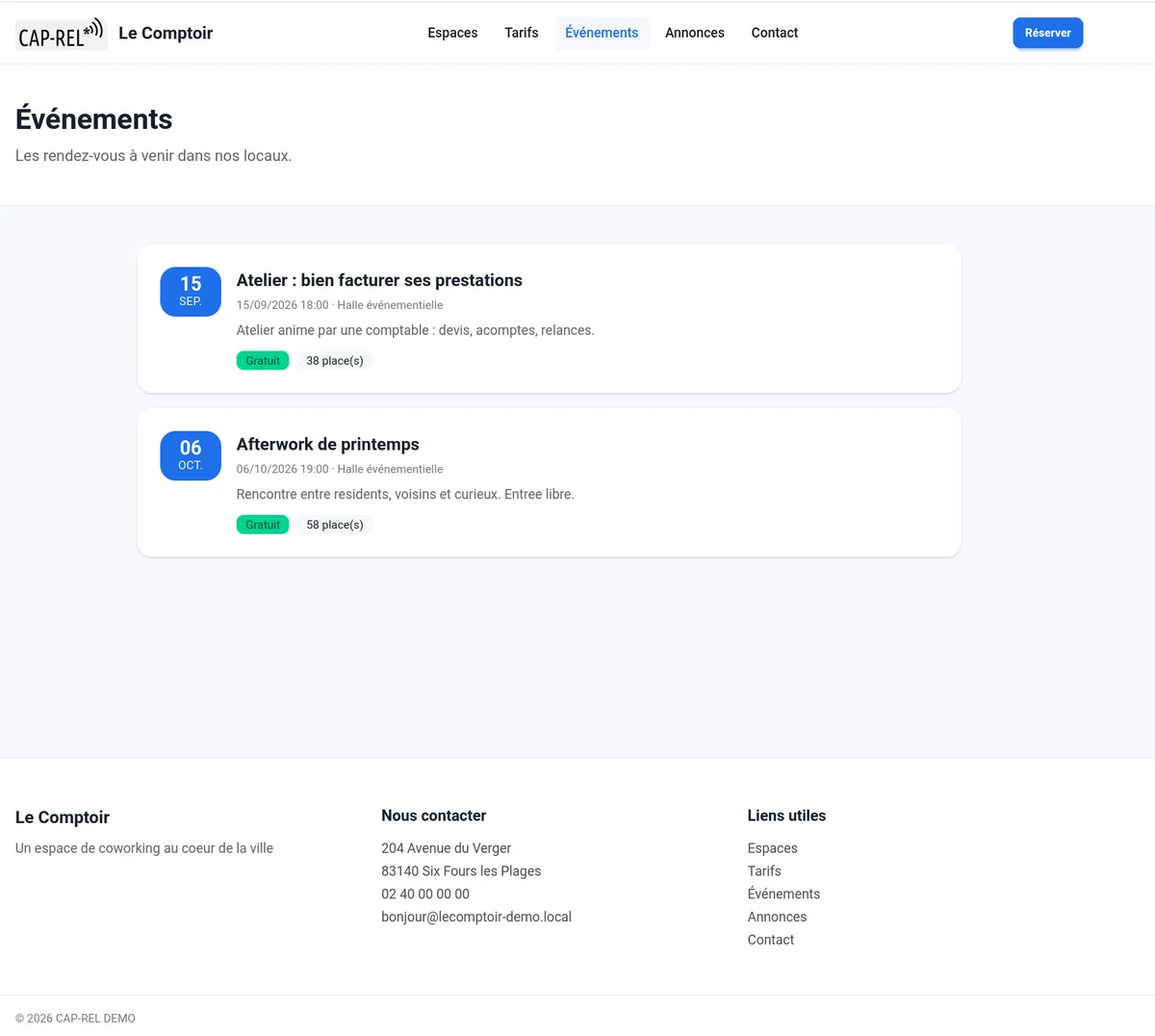1155x1036 pixels.
Task: Open the Annonces link in the footer
Action: pos(778,918)
